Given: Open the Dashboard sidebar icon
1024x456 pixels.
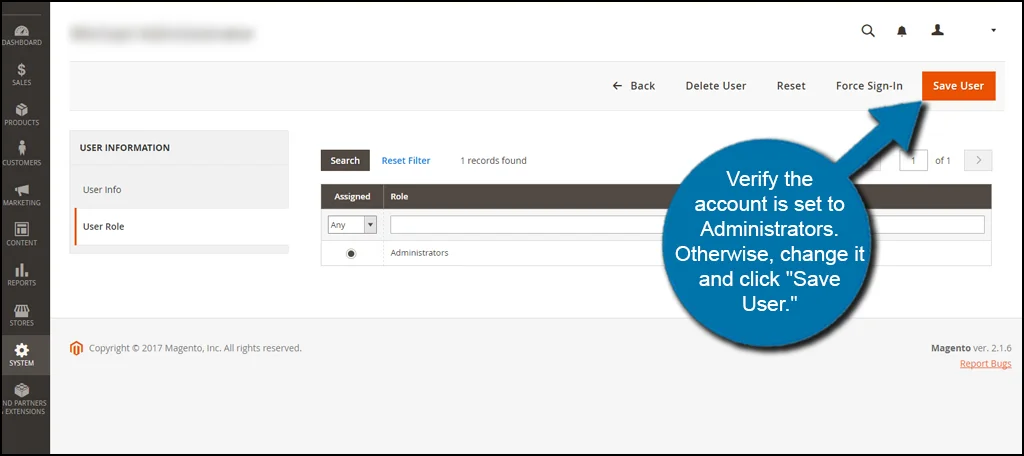Looking at the screenshot, I should 22,35.
